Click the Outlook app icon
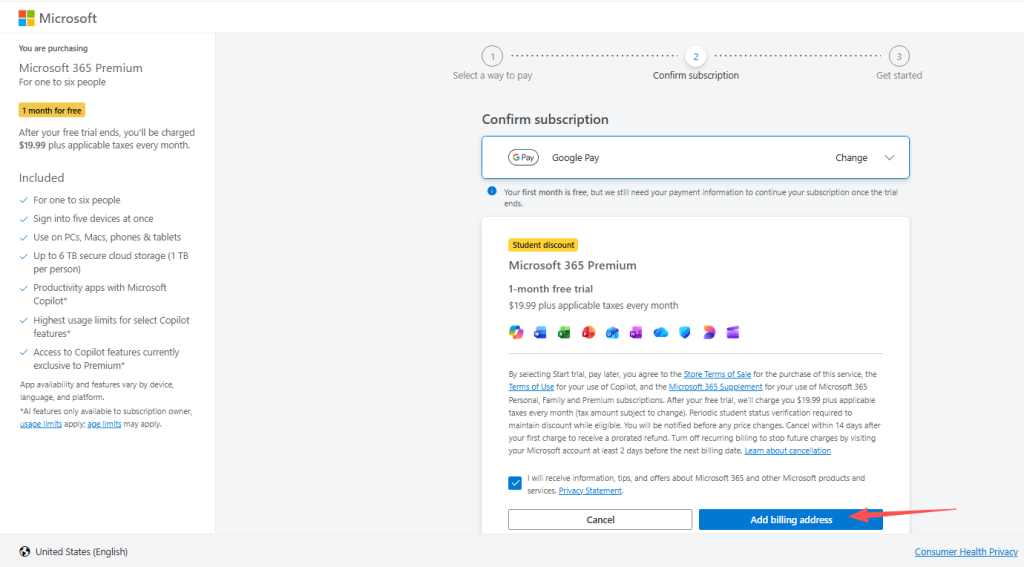 coord(612,332)
